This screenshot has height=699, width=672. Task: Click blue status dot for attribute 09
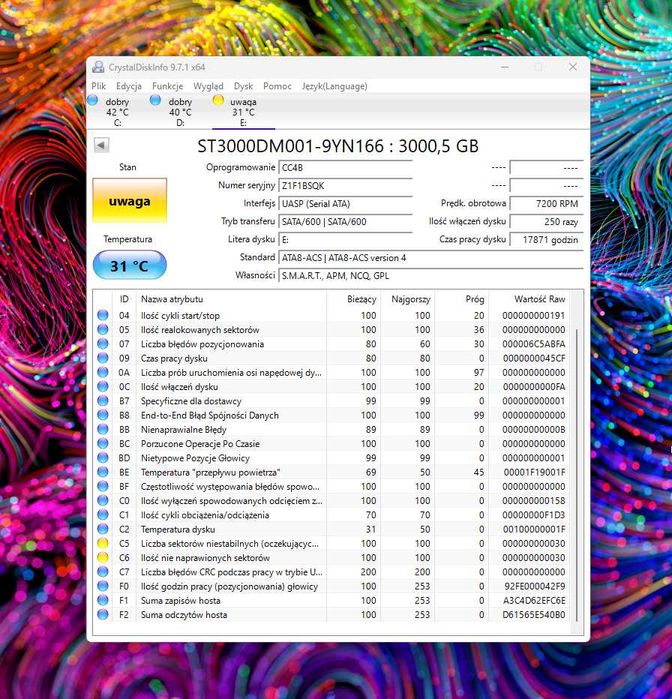click(x=103, y=358)
